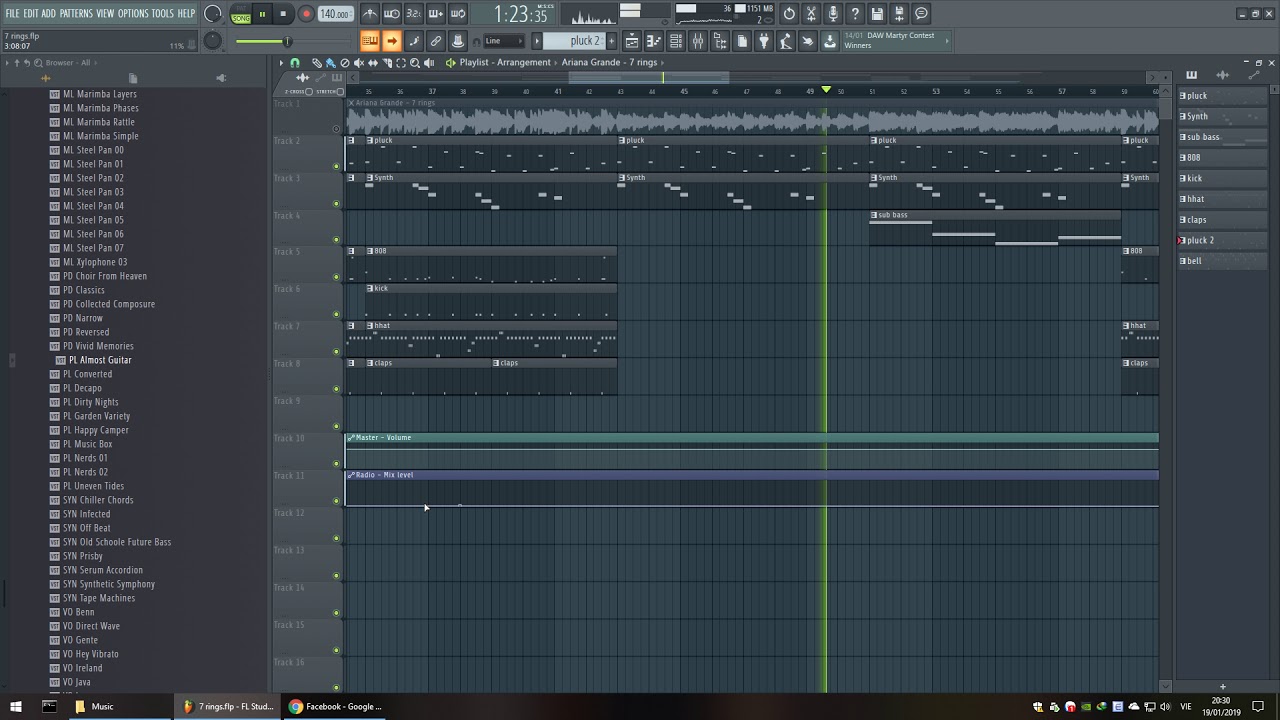The image size is (1280, 720).
Task: Open the Line snap dropdown
Action: pos(504,41)
